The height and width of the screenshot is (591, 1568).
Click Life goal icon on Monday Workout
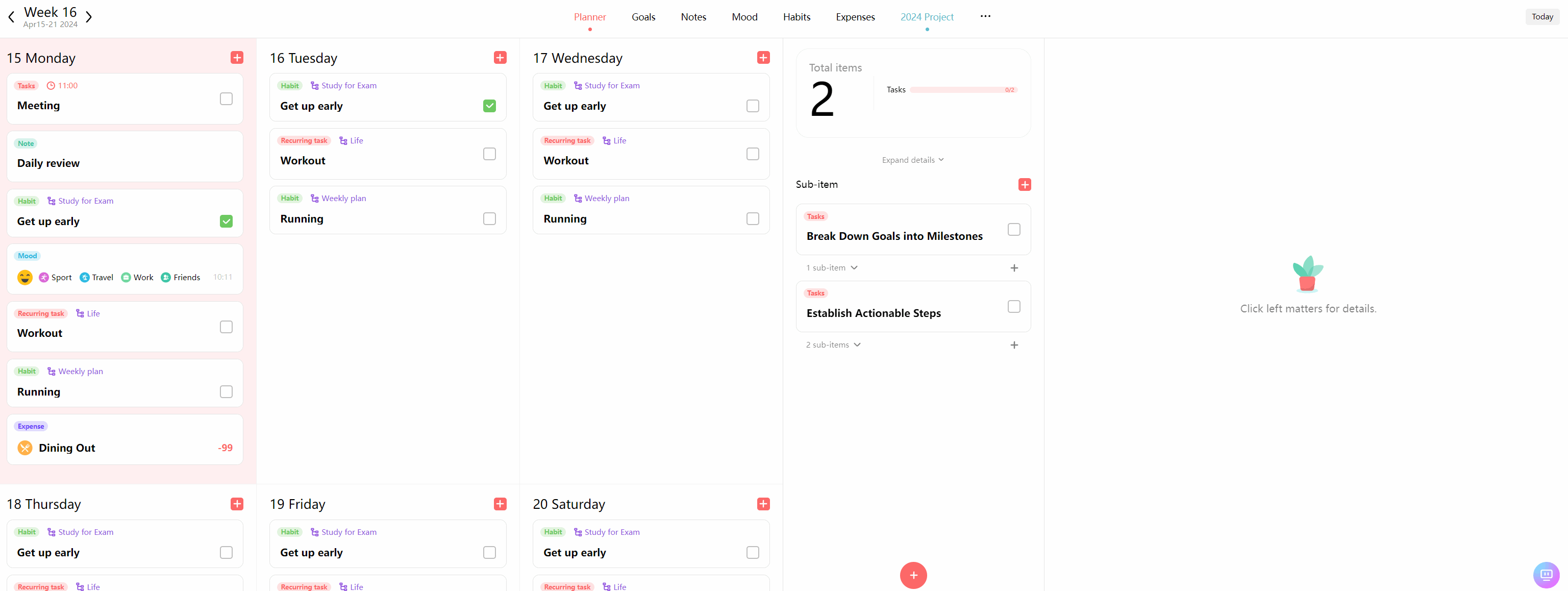[80, 313]
